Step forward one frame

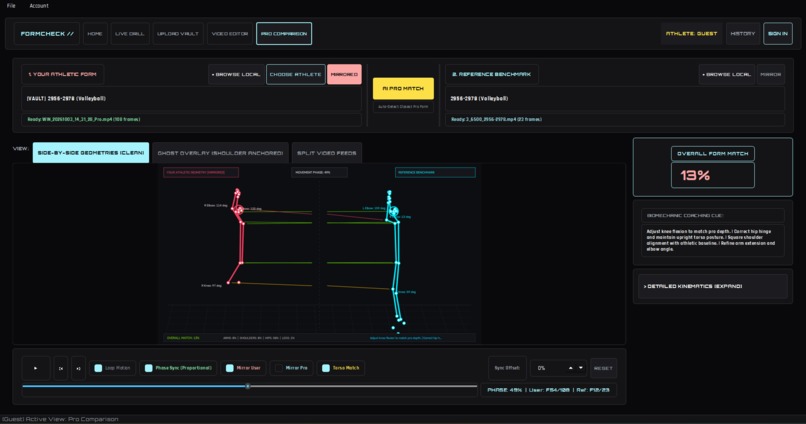(78, 368)
